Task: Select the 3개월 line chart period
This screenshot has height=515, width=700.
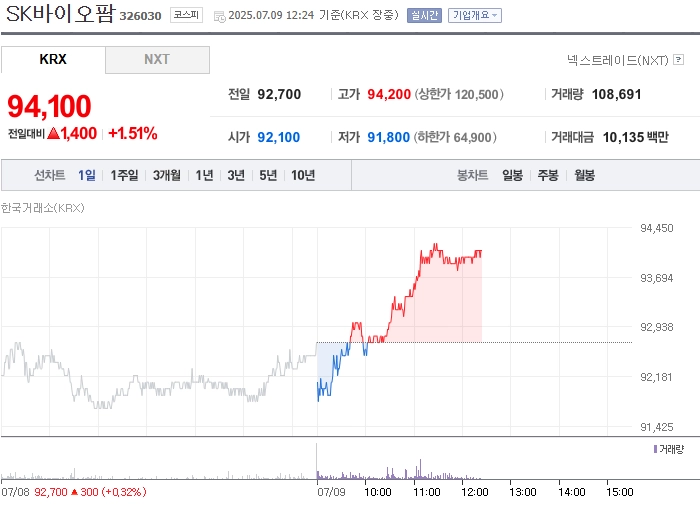Action: pyautogui.click(x=167, y=175)
